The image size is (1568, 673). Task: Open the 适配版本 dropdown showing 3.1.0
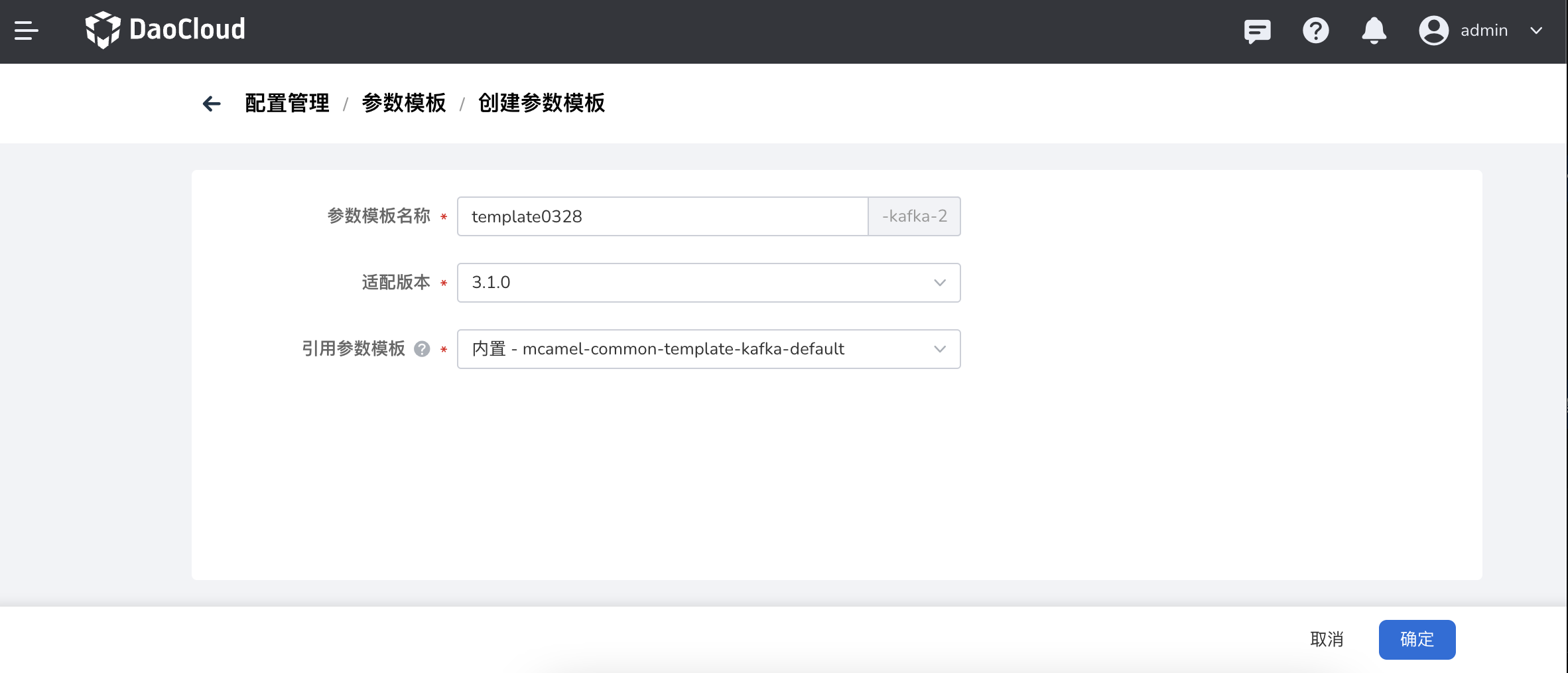[708, 283]
